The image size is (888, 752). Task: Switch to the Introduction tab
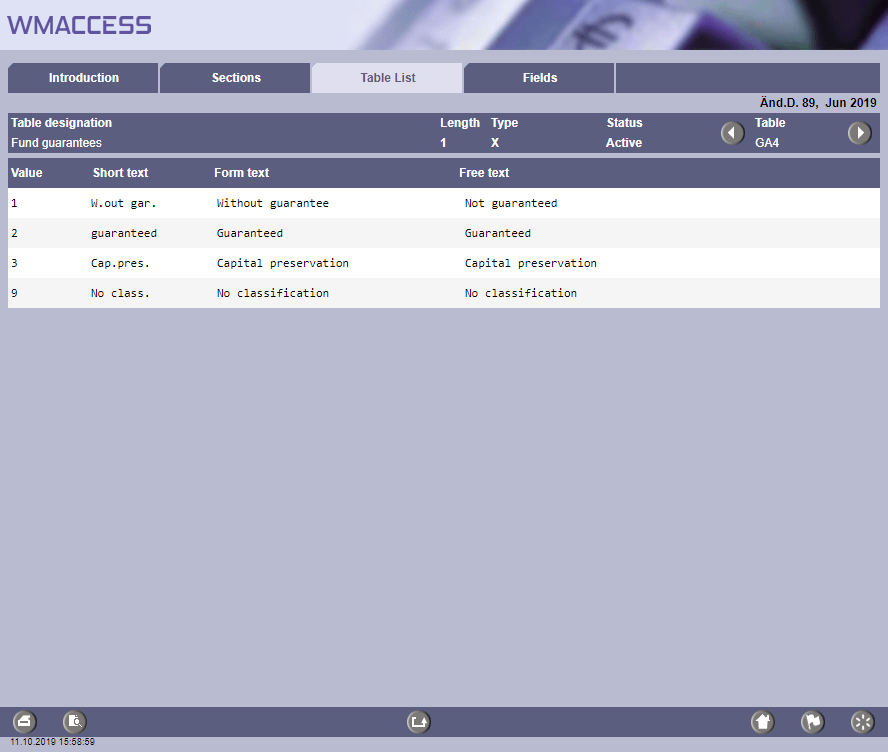tap(84, 78)
